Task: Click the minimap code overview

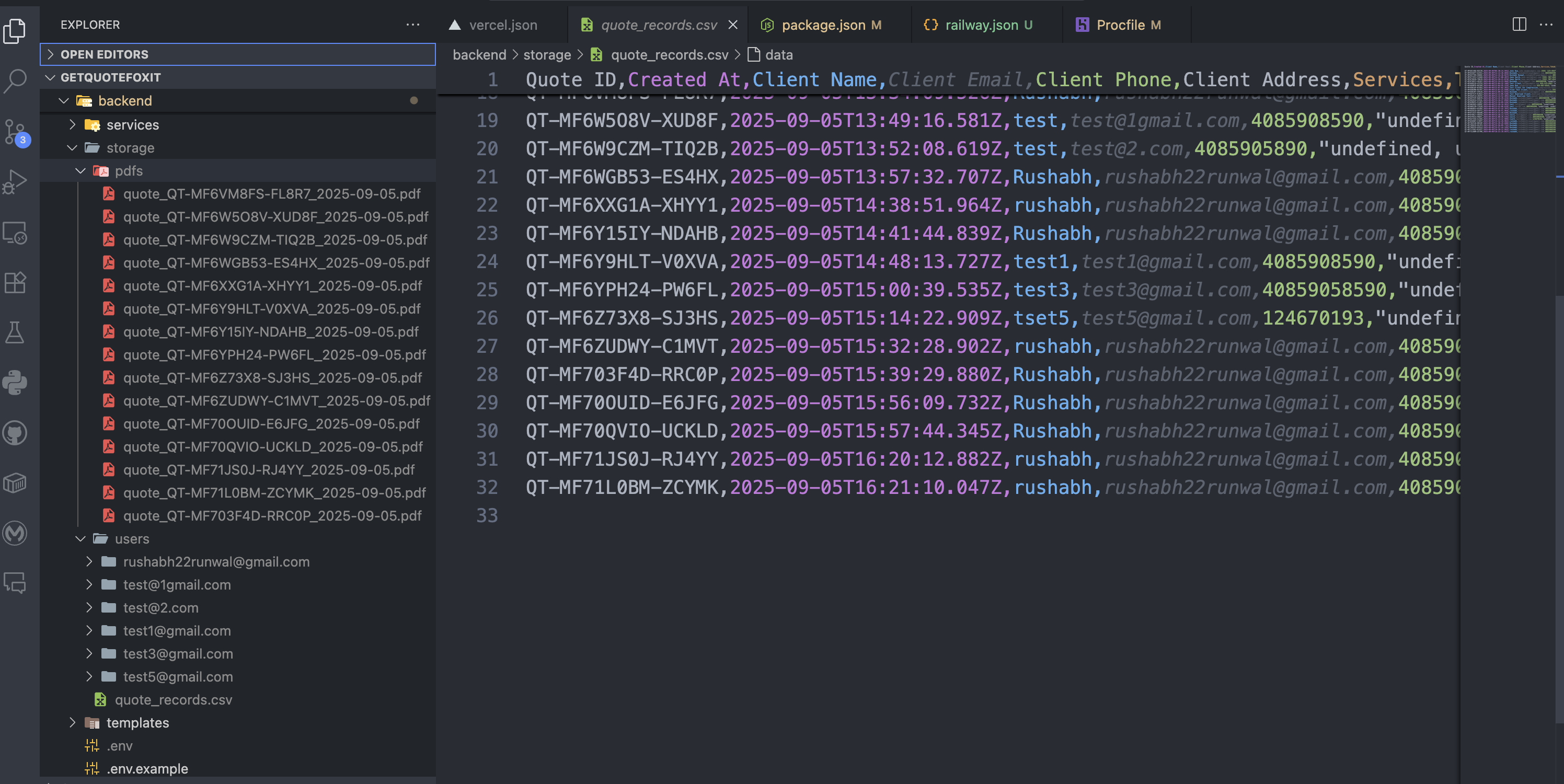Action: click(1509, 100)
